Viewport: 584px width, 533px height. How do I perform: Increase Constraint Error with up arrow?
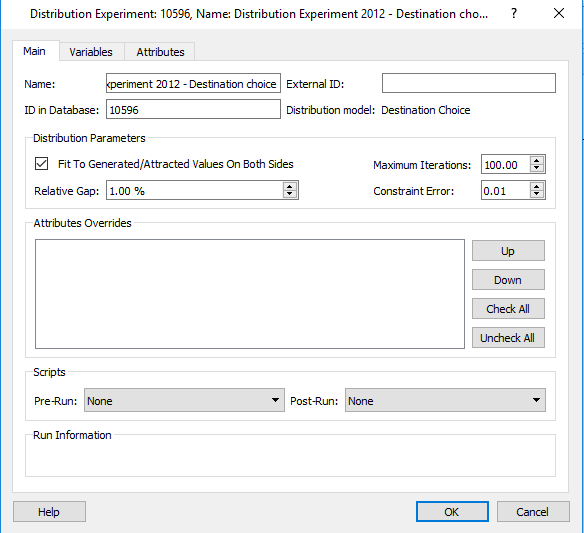coord(537,186)
